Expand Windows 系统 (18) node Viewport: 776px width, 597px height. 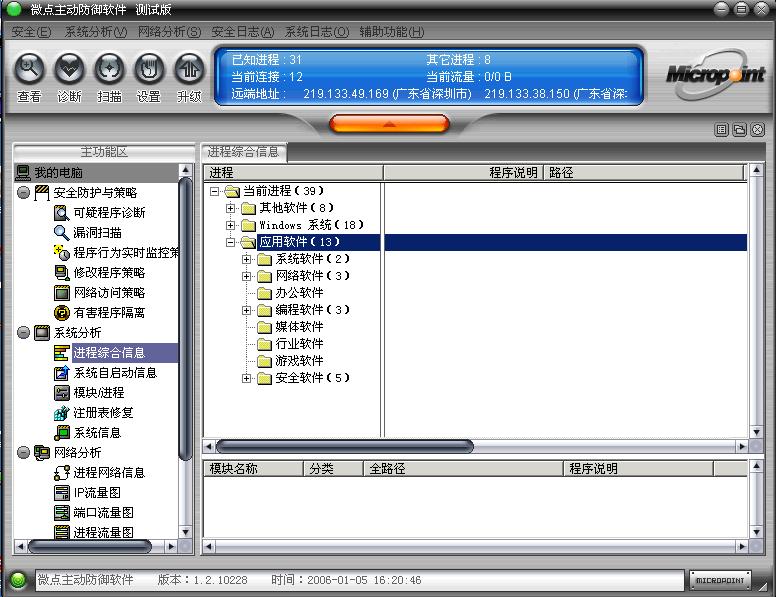231,225
